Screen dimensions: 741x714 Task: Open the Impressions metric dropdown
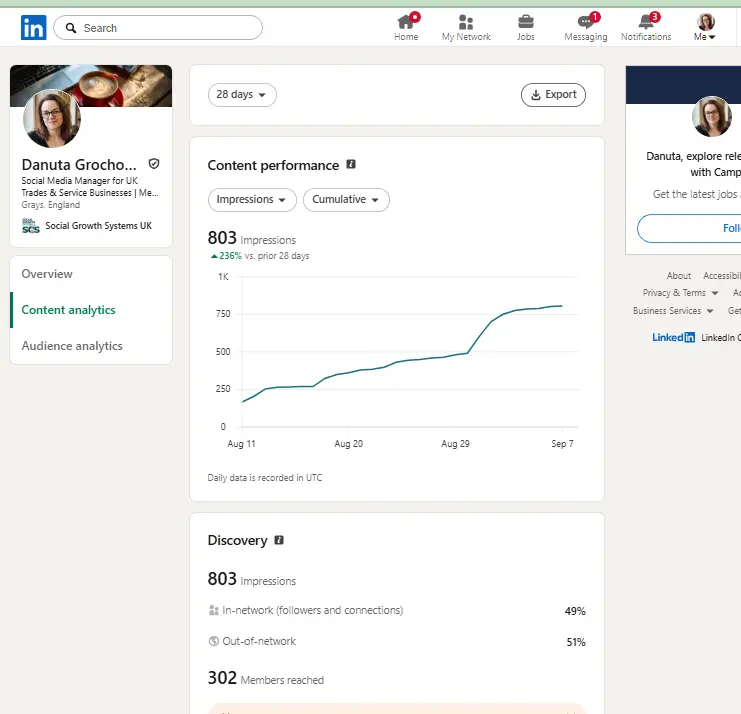252,199
